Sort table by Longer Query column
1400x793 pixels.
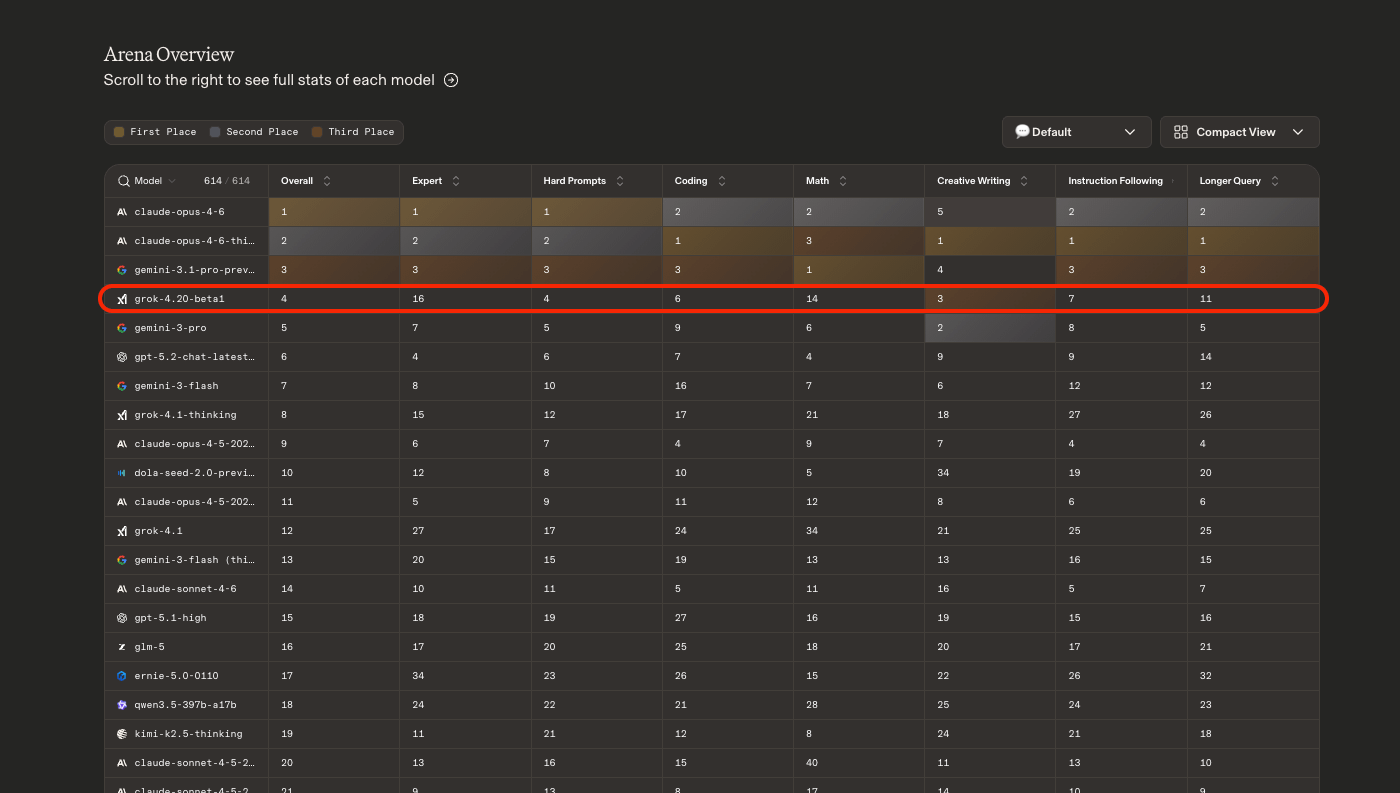coord(1275,181)
